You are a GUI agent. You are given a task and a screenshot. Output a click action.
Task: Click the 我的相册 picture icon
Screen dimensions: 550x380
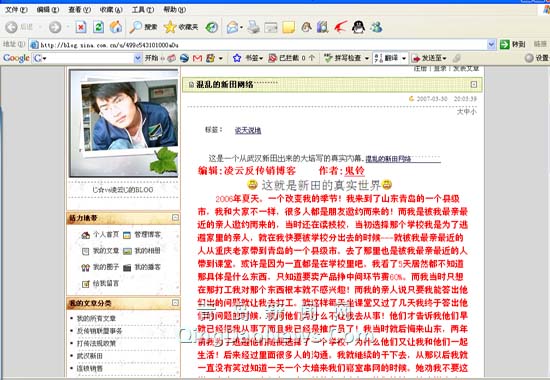pyautogui.click(x=127, y=251)
